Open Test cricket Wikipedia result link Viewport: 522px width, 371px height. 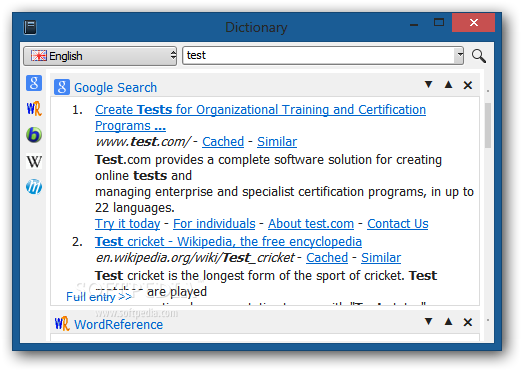(228, 242)
